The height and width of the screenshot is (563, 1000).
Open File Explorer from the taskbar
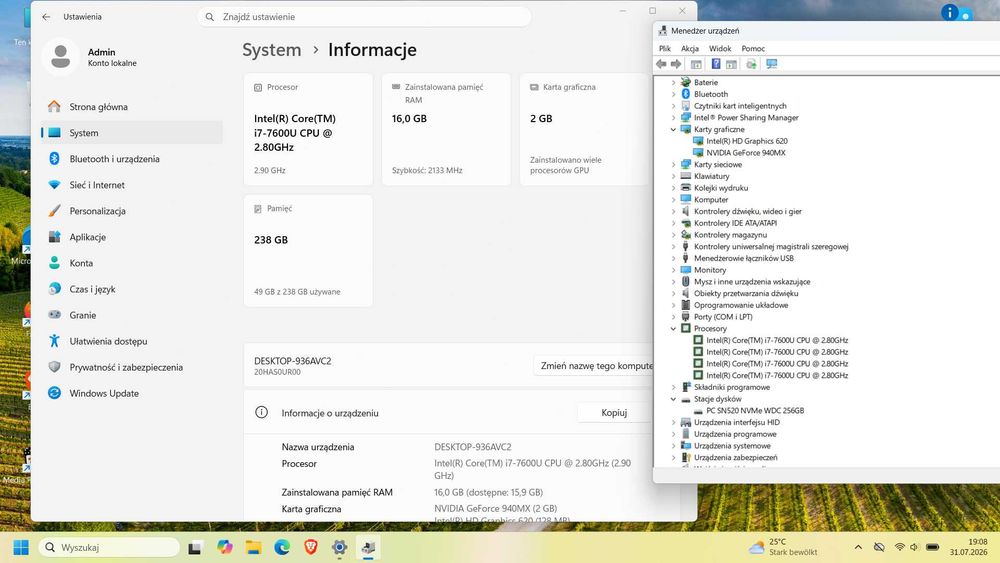point(253,547)
